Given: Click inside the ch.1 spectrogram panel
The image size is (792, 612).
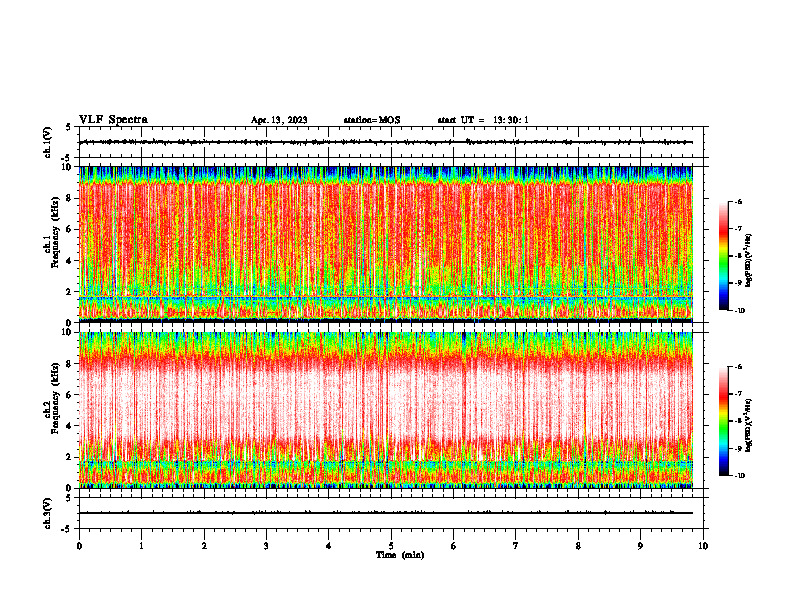Looking at the screenshot, I should click(x=386, y=244).
